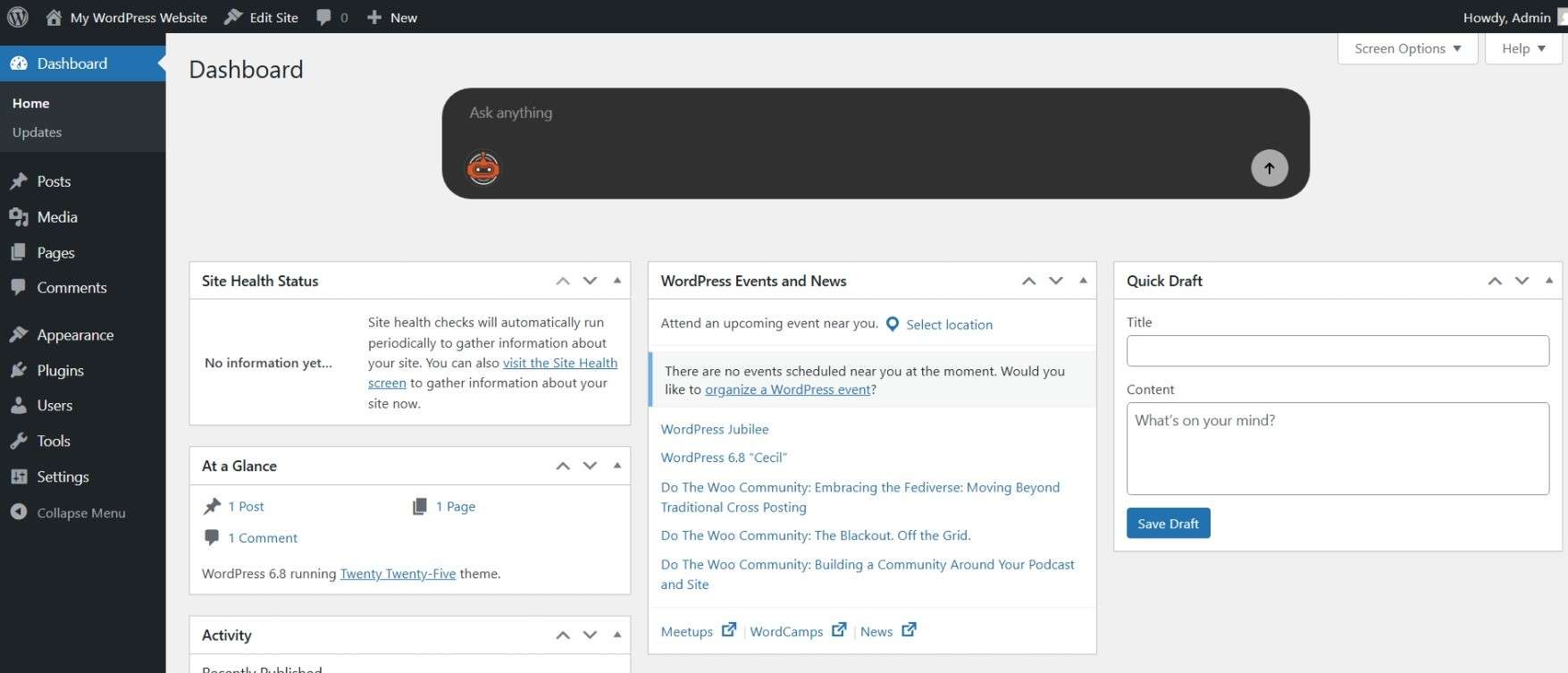
Task: Open Media library in the sidebar
Action: pyautogui.click(x=57, y=217)
